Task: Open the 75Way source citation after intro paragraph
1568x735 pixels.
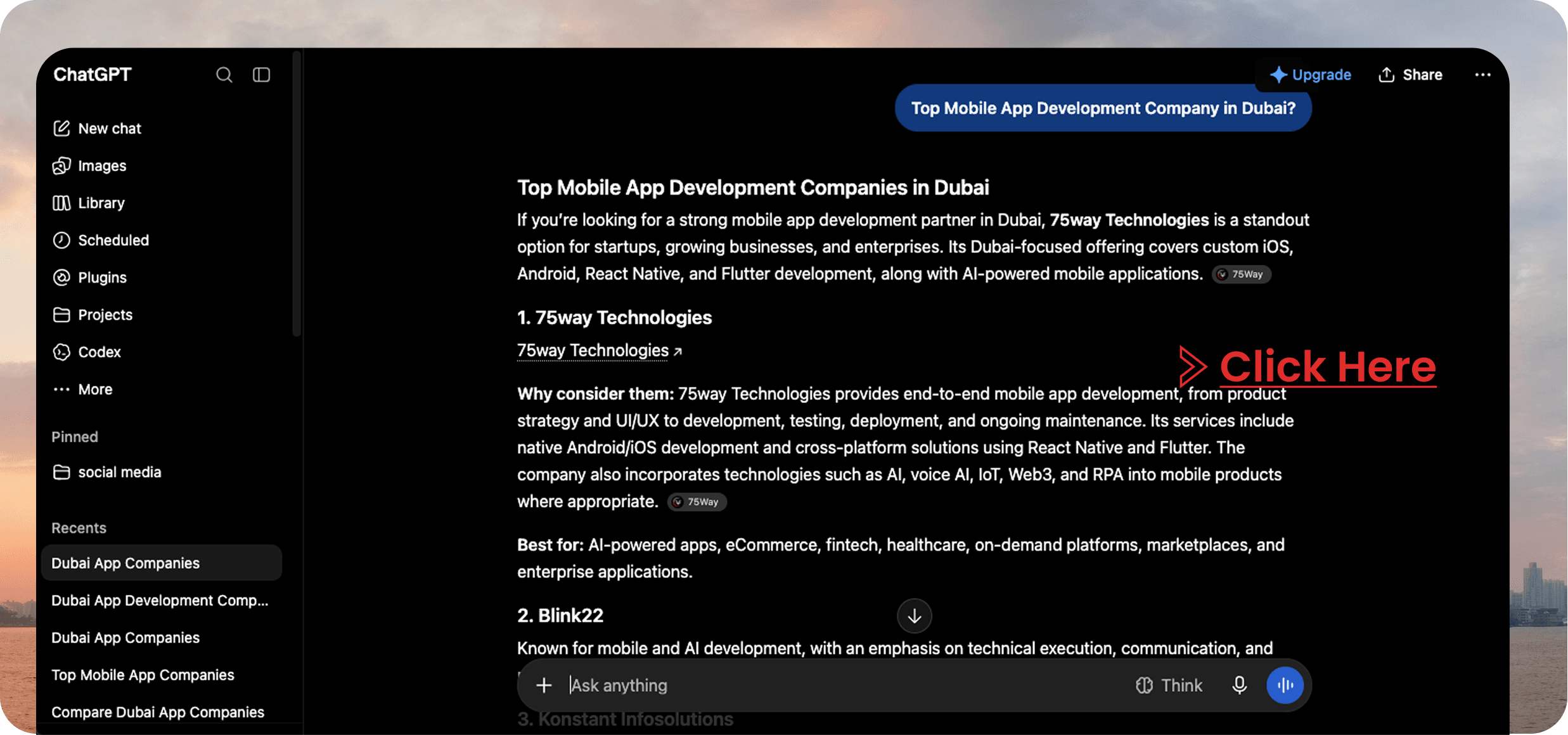Action: [1241, 274]
